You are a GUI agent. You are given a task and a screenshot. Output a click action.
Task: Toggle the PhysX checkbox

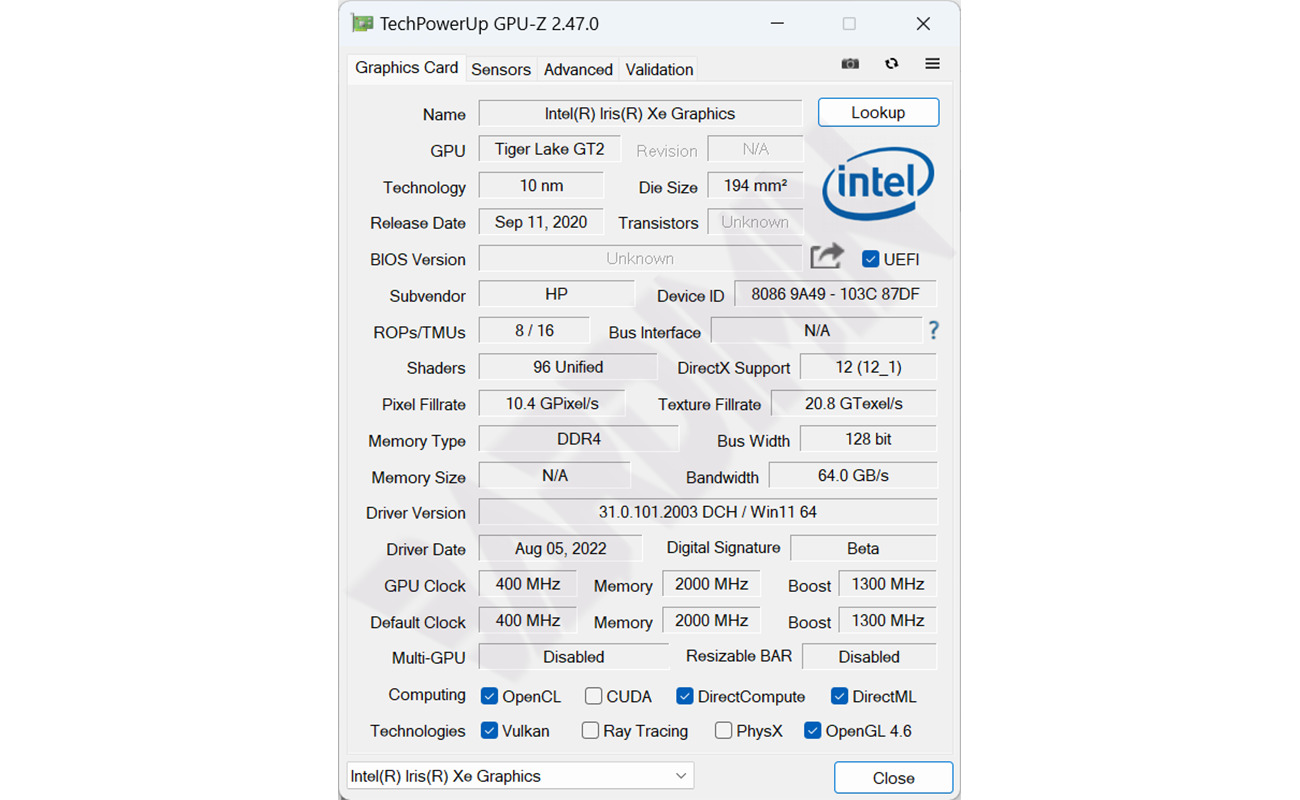point(723,731)
